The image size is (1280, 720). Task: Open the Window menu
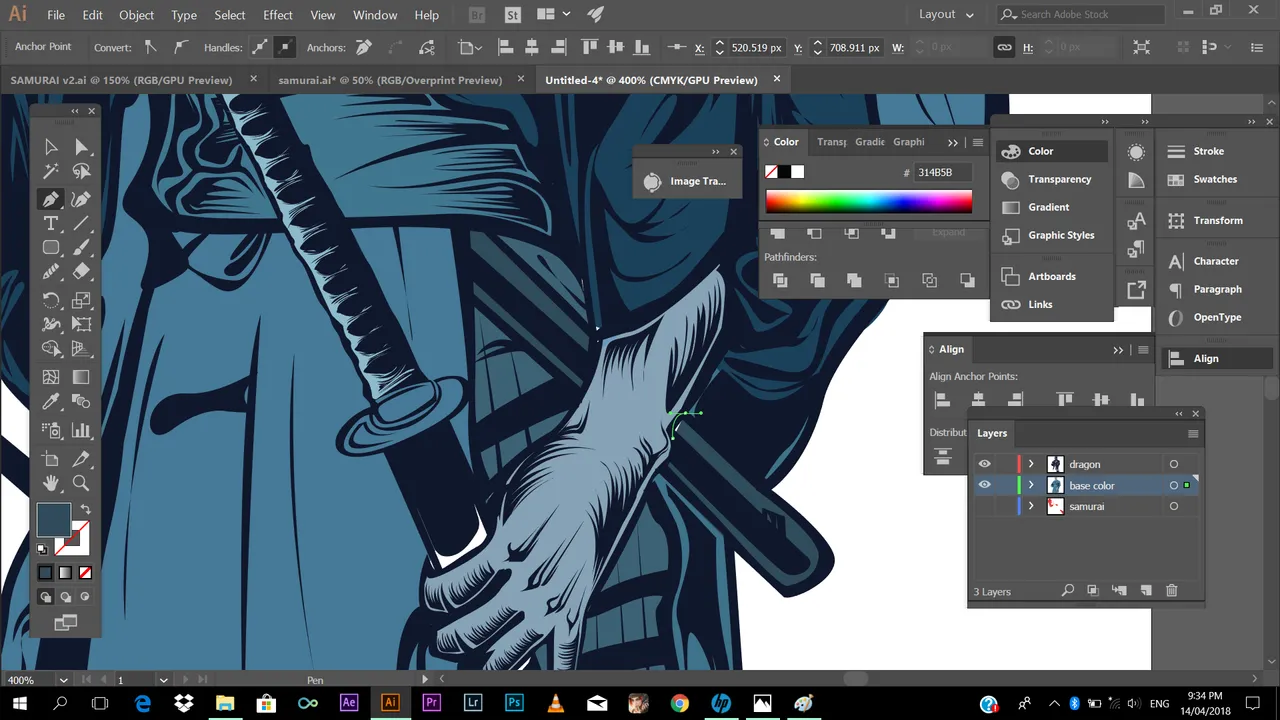(375, 15)
